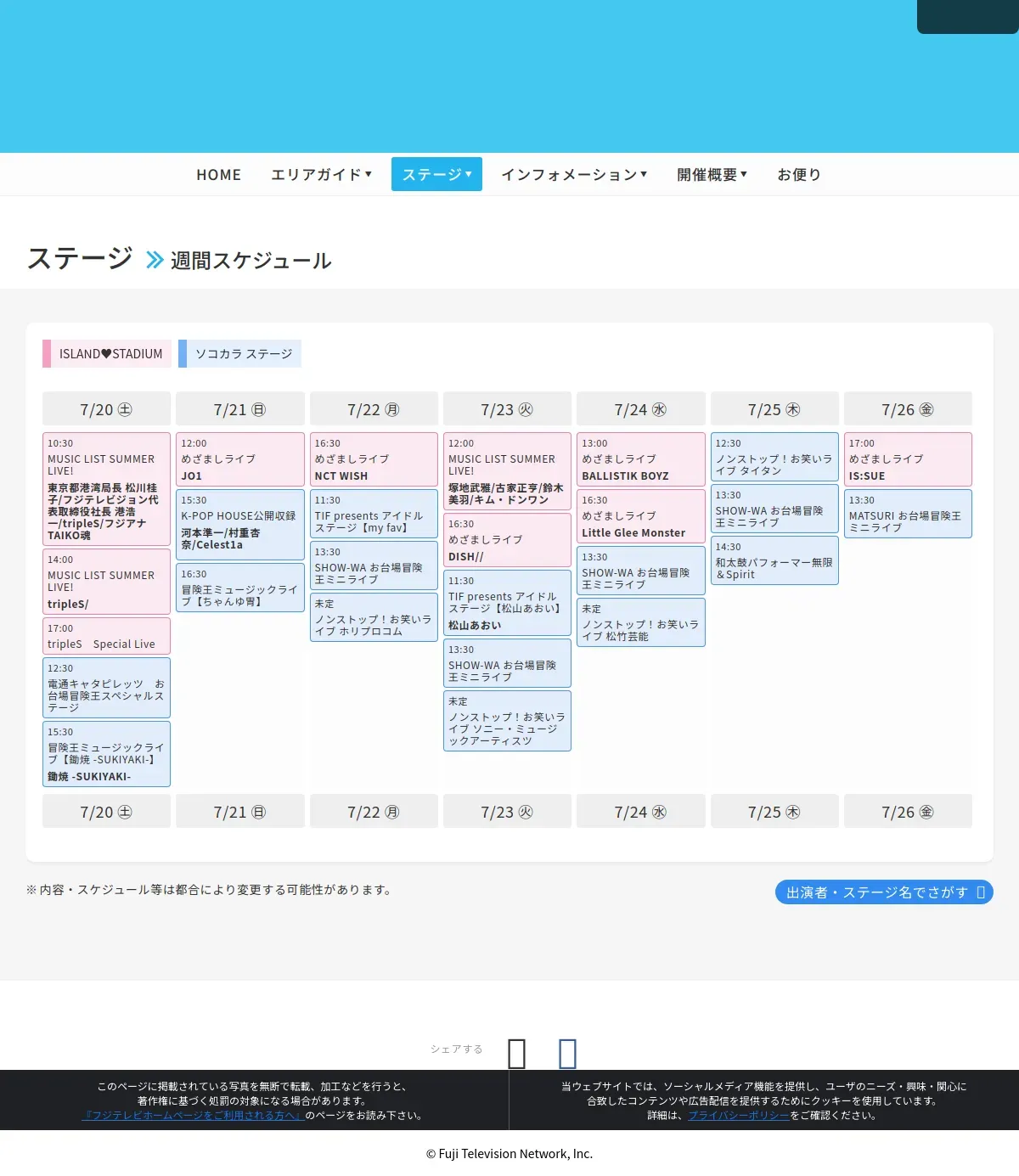Open 冒険王ミュージックライブ ちゃんゆ胃 event
The image size is (1019, 1176).
[x=239, y=588]
